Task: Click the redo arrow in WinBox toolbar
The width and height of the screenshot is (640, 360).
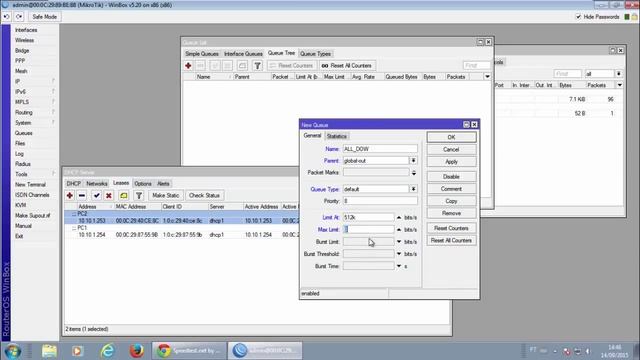Action: tap(19, 17)
